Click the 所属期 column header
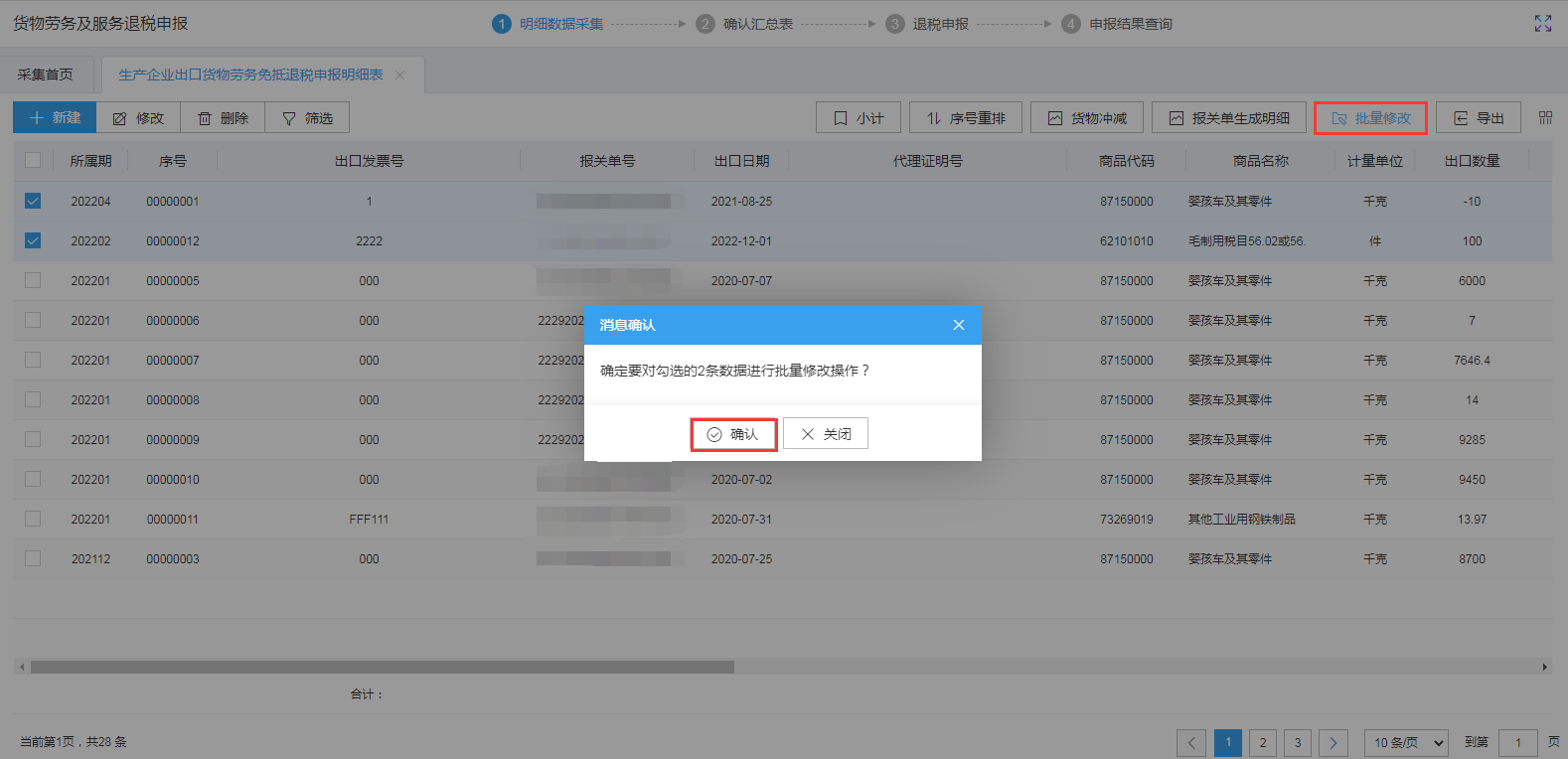This screenshot has width=1568, height=759. pyautogui.click(x=90, y=161)
